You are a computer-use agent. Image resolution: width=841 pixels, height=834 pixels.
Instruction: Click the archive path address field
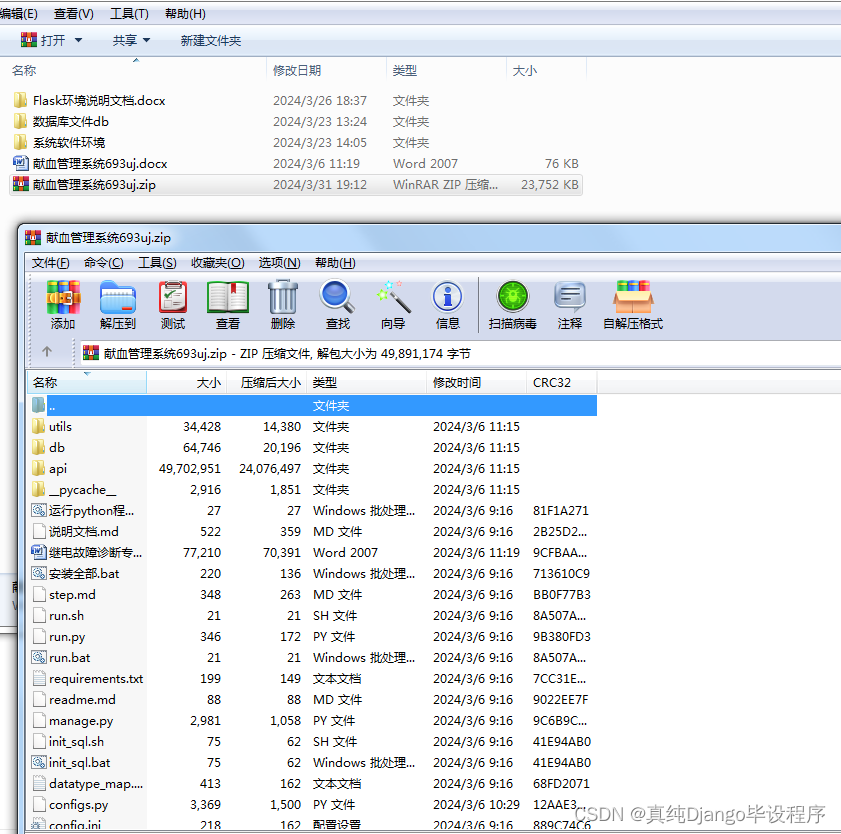click(460, 353)
